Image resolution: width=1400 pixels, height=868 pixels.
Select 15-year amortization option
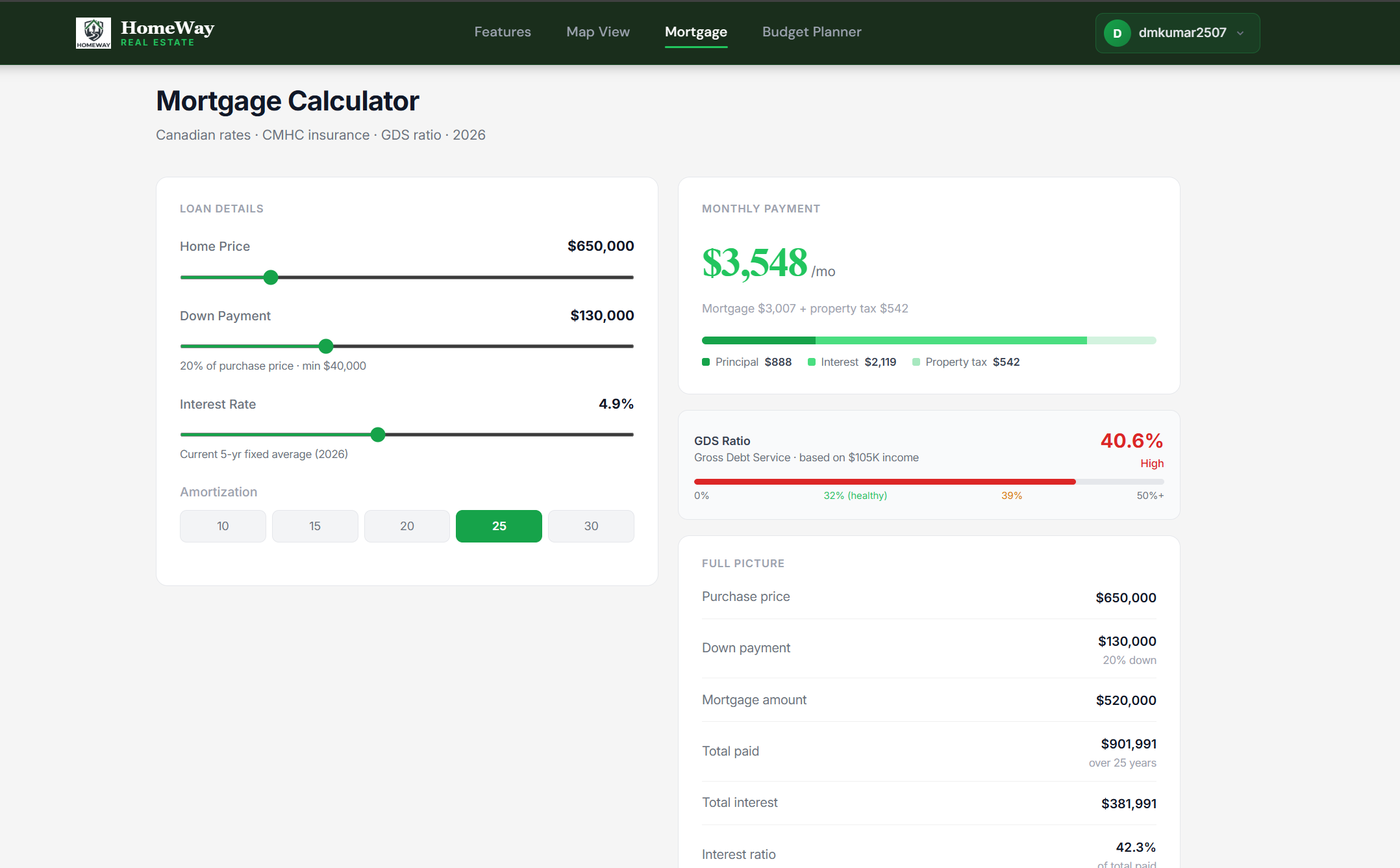click(315, 526)
